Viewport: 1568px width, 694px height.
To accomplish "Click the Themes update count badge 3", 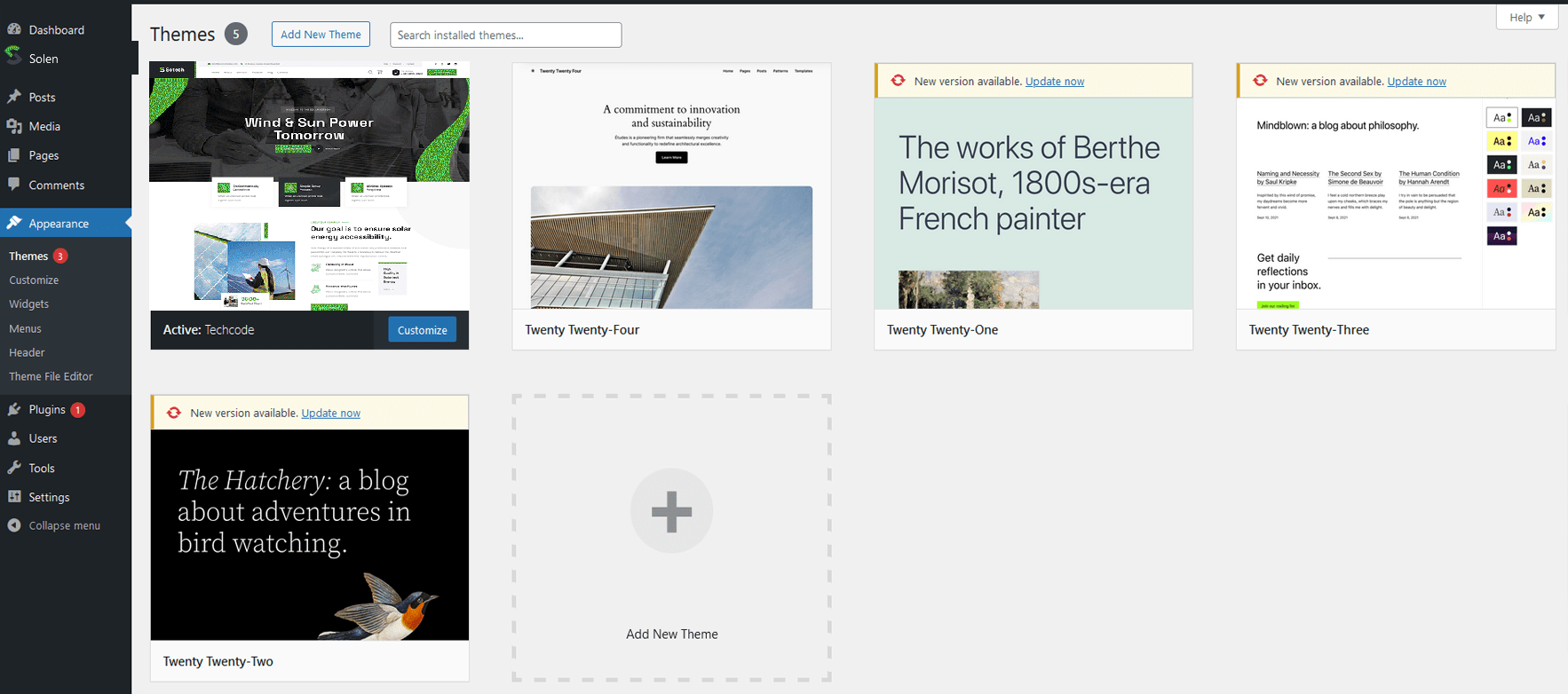I will coord(60,256).
